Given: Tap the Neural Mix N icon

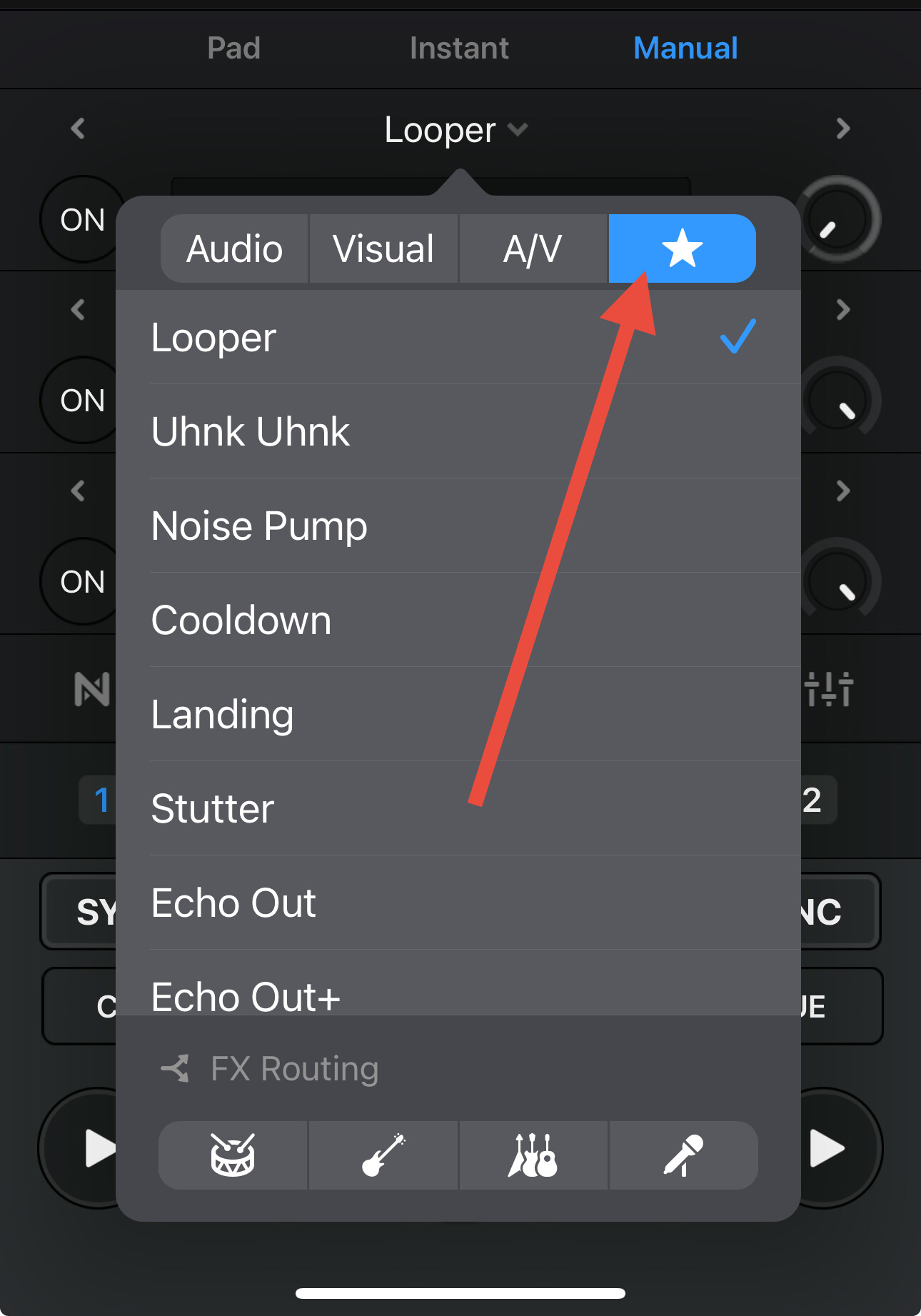Looking at the screenshot, I should coord(92,689).
